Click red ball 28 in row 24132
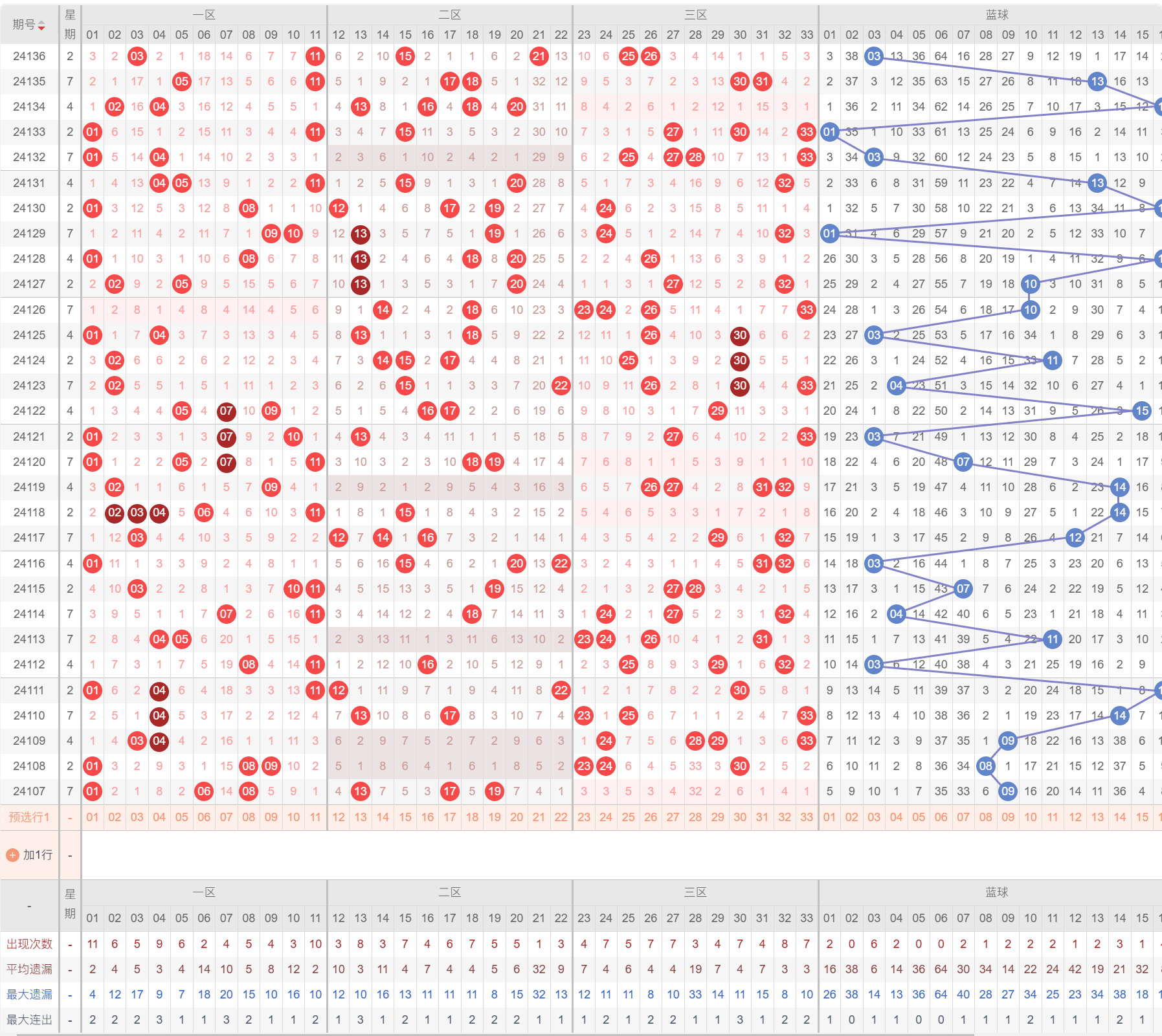The width and height of the screenshot is (1162, 1036). [695, 157]
